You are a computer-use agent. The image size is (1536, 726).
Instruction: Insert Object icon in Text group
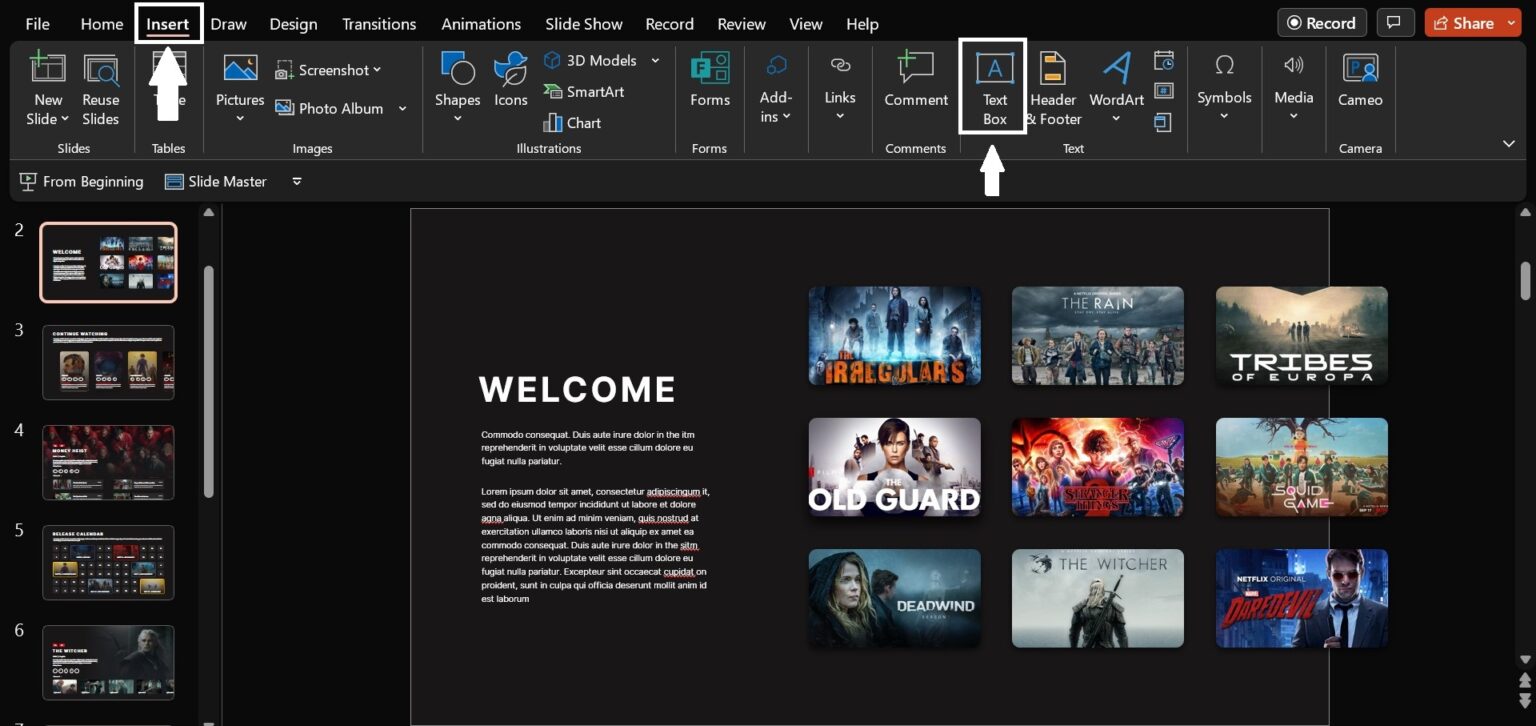pos(1163,122)
